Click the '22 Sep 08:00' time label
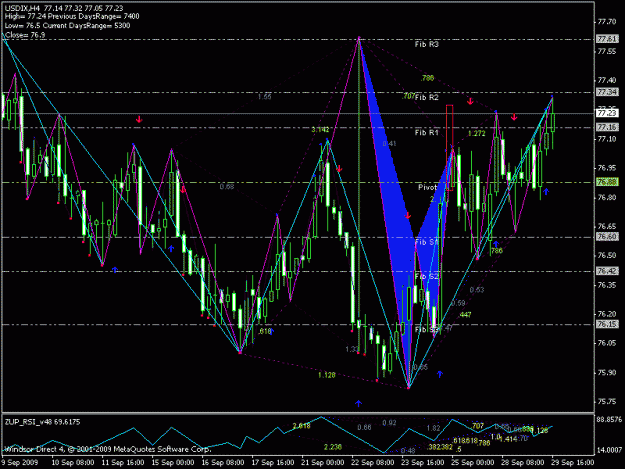This screenshot has height=469, width=625. [373, 463]
